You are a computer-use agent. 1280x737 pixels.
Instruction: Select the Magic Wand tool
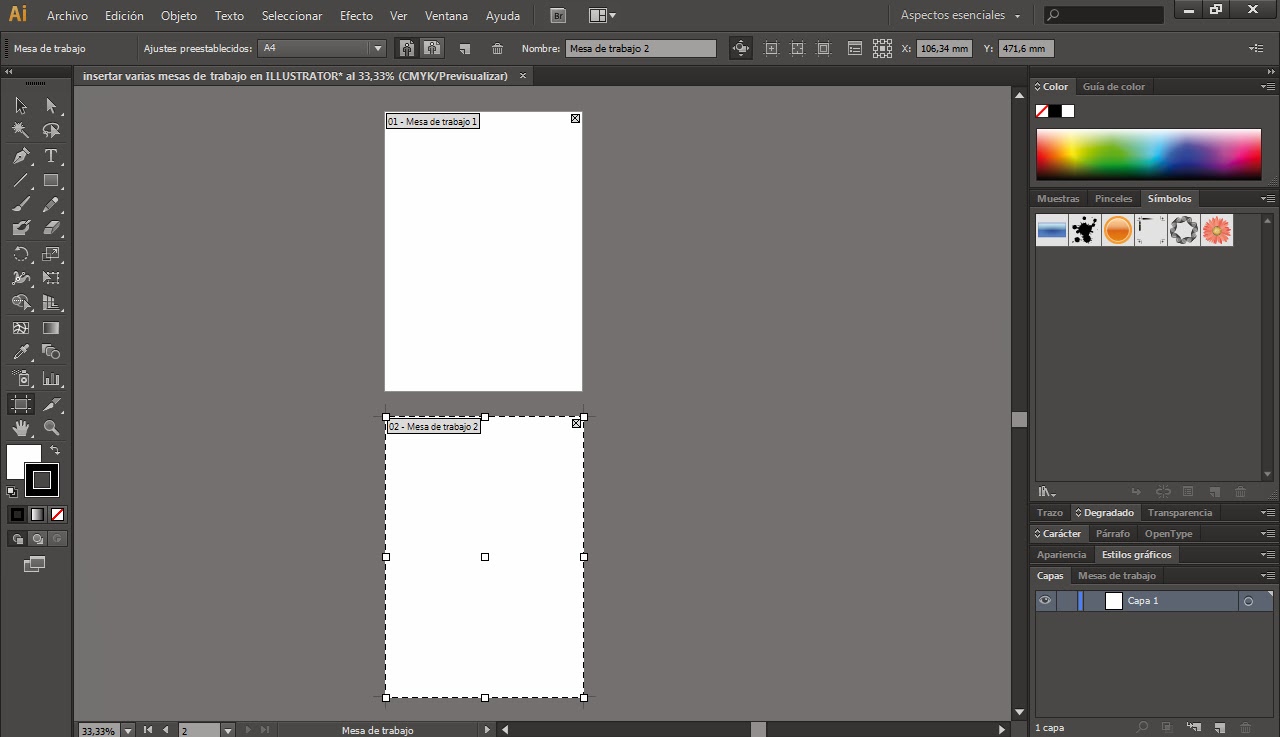click(x=20, y=130)
